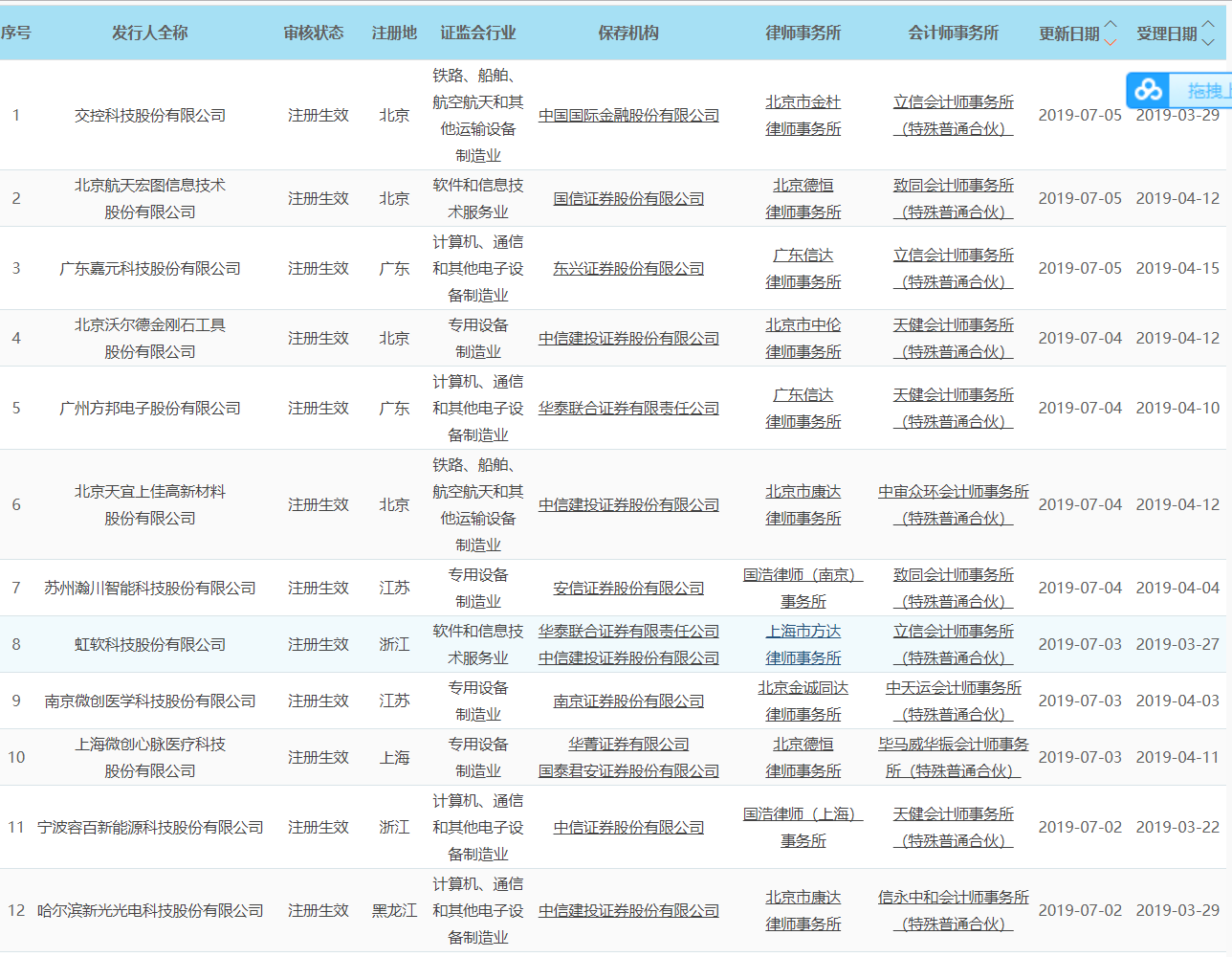Open 中审众环会计师事务所 accounting firm link
The image size is (1232, 957).
point(954,504)
